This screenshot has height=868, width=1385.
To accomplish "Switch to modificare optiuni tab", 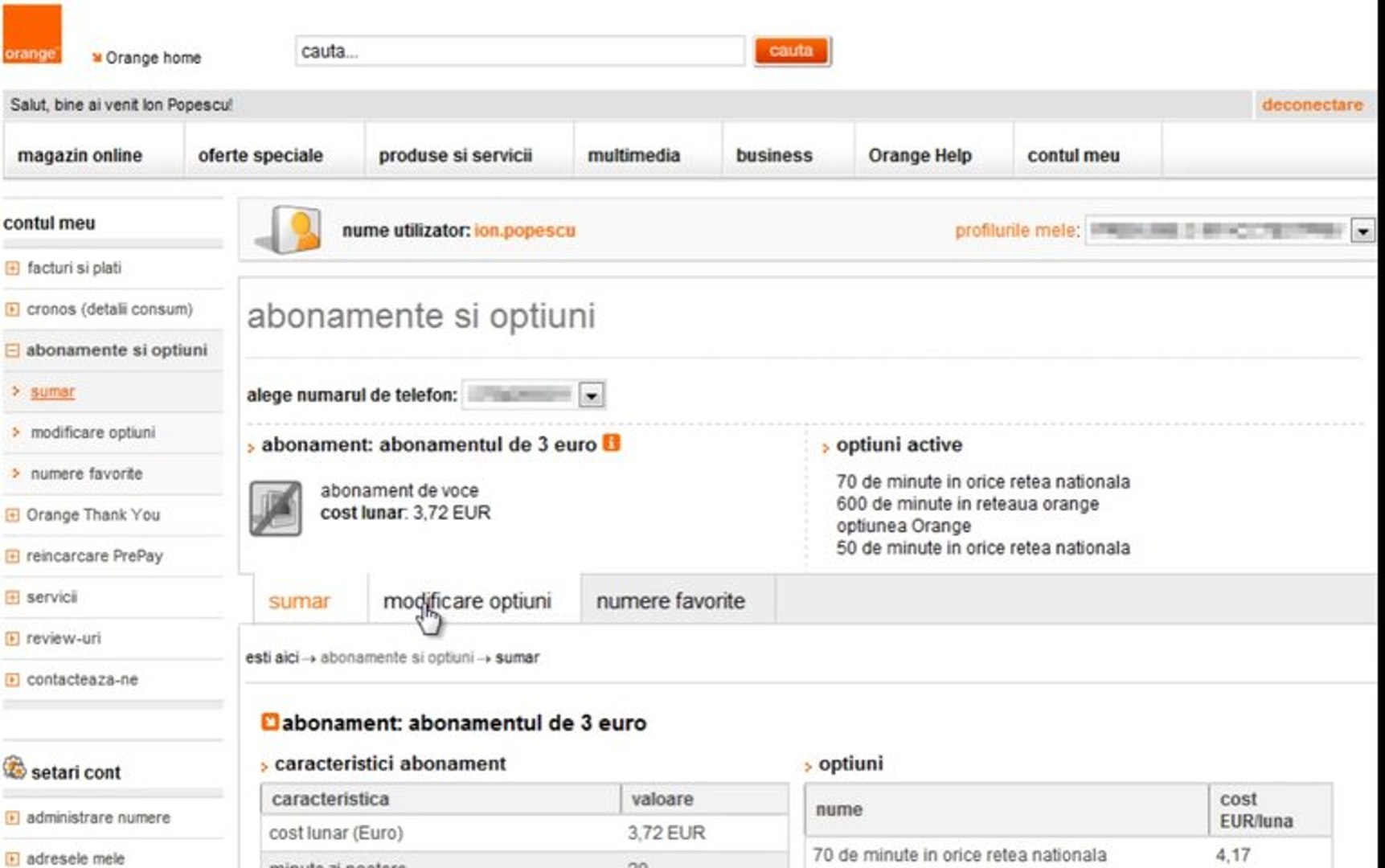I will [x=467, y=601].
